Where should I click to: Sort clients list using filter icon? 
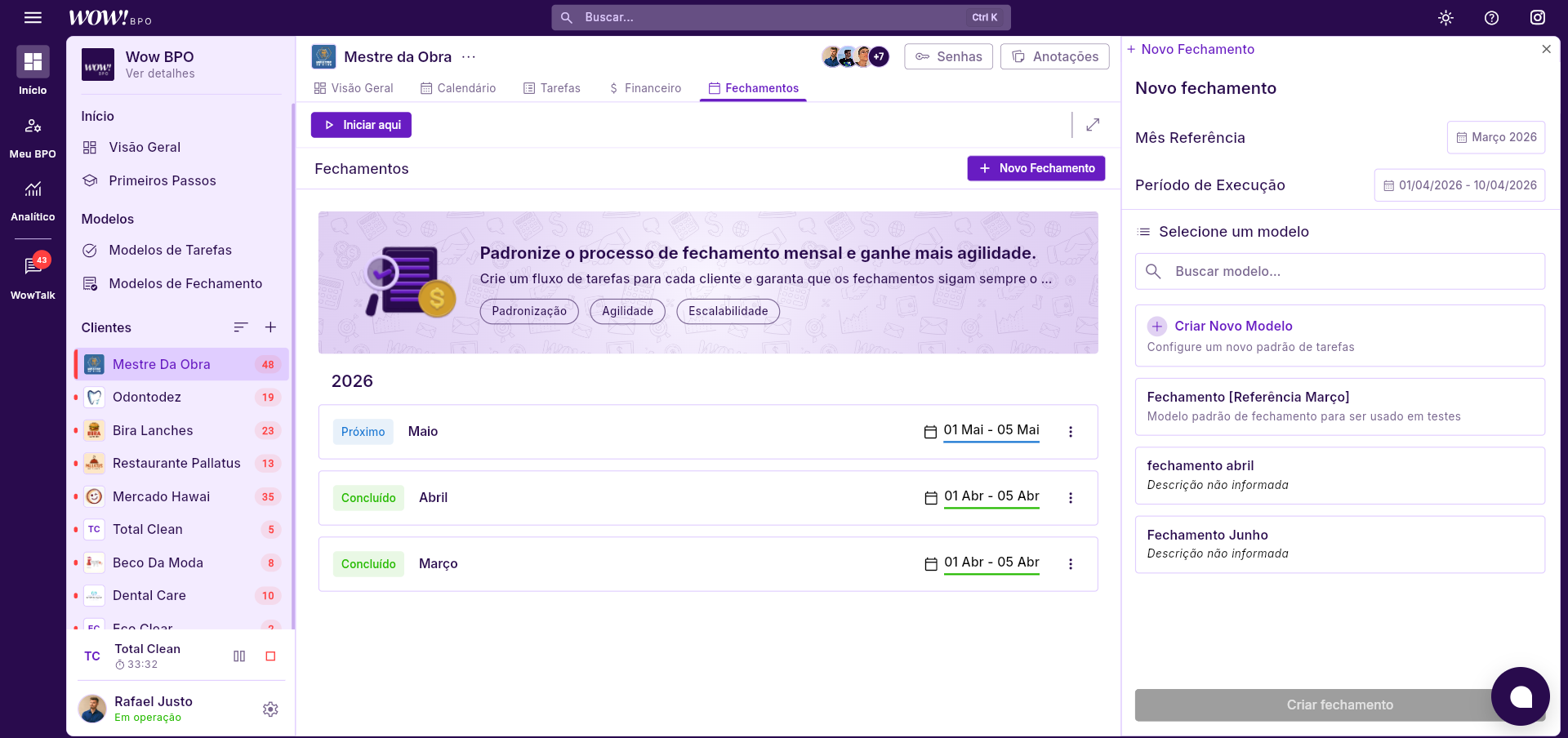tap(240, 327)
